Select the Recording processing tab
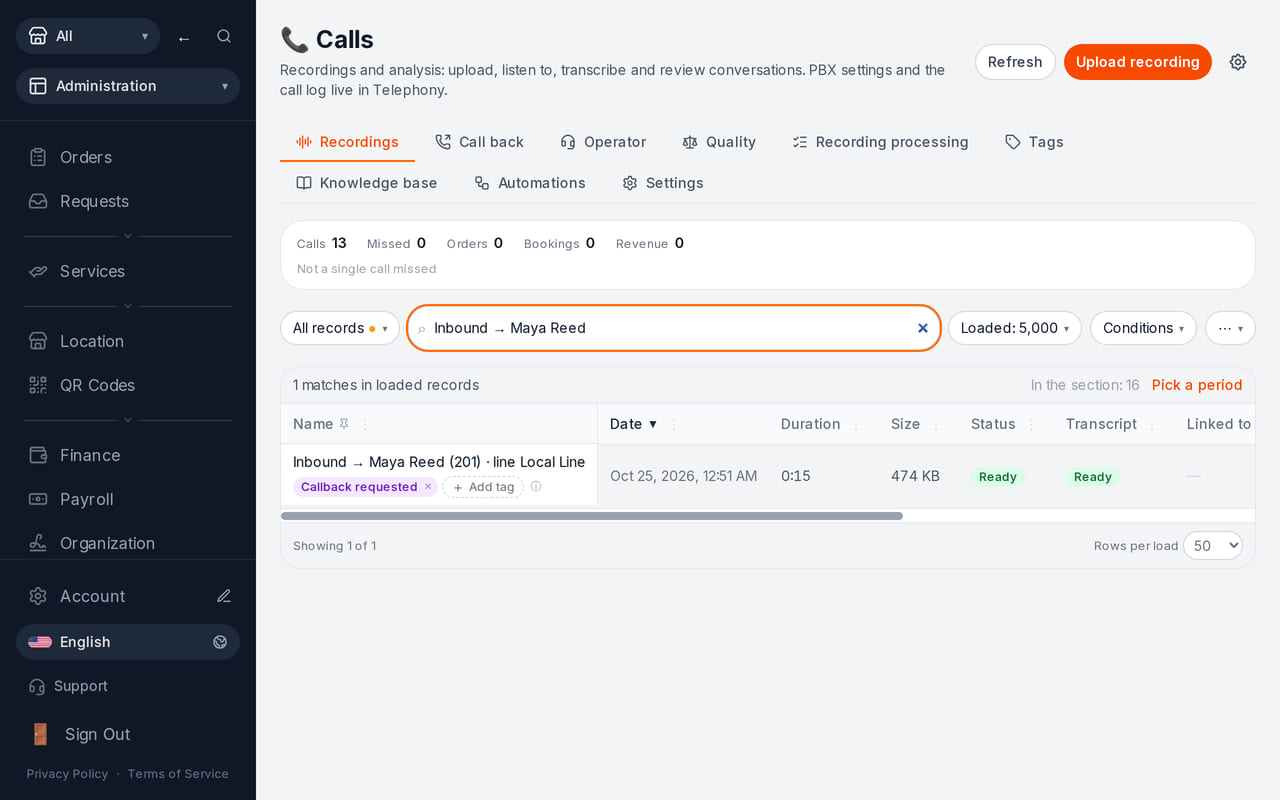The image size is (1280, 800). (880, 142)
